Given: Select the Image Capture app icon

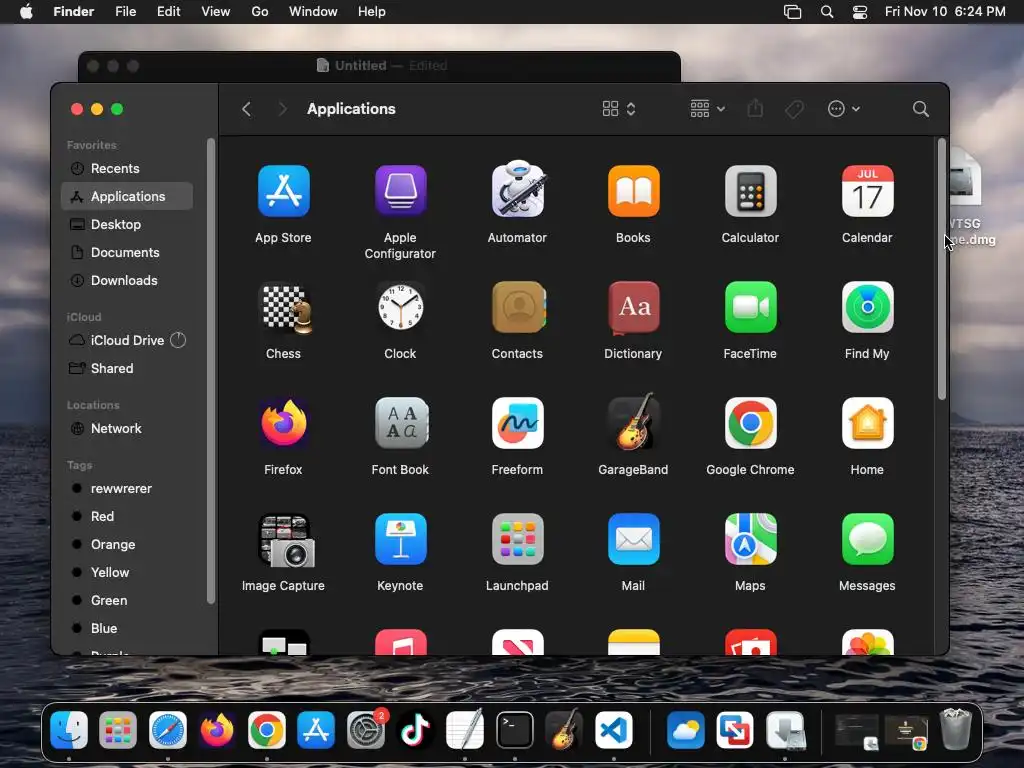Looking at the screenshot, I should point(285,540).
